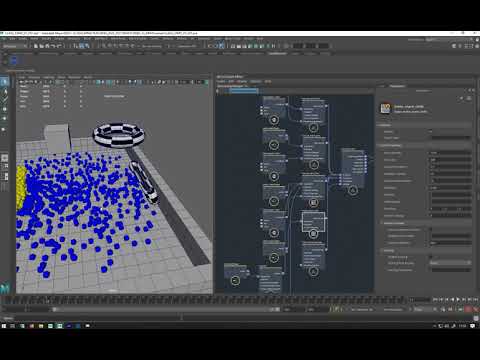Go to start of playback range
This screenshot has width=480, height=360.
[x=435, y=300]
